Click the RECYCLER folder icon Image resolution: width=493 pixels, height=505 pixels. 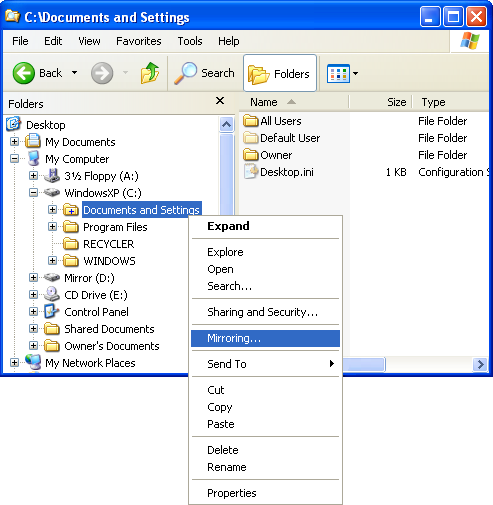pyautogui.click(x=71, y=244)
